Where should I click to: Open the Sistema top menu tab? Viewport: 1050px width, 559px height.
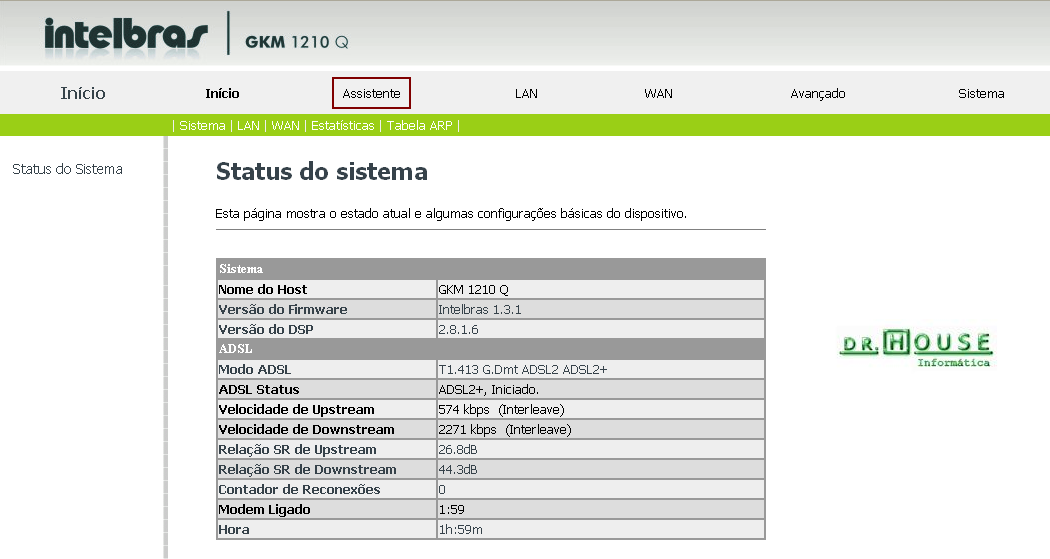[x=981, y=94]
